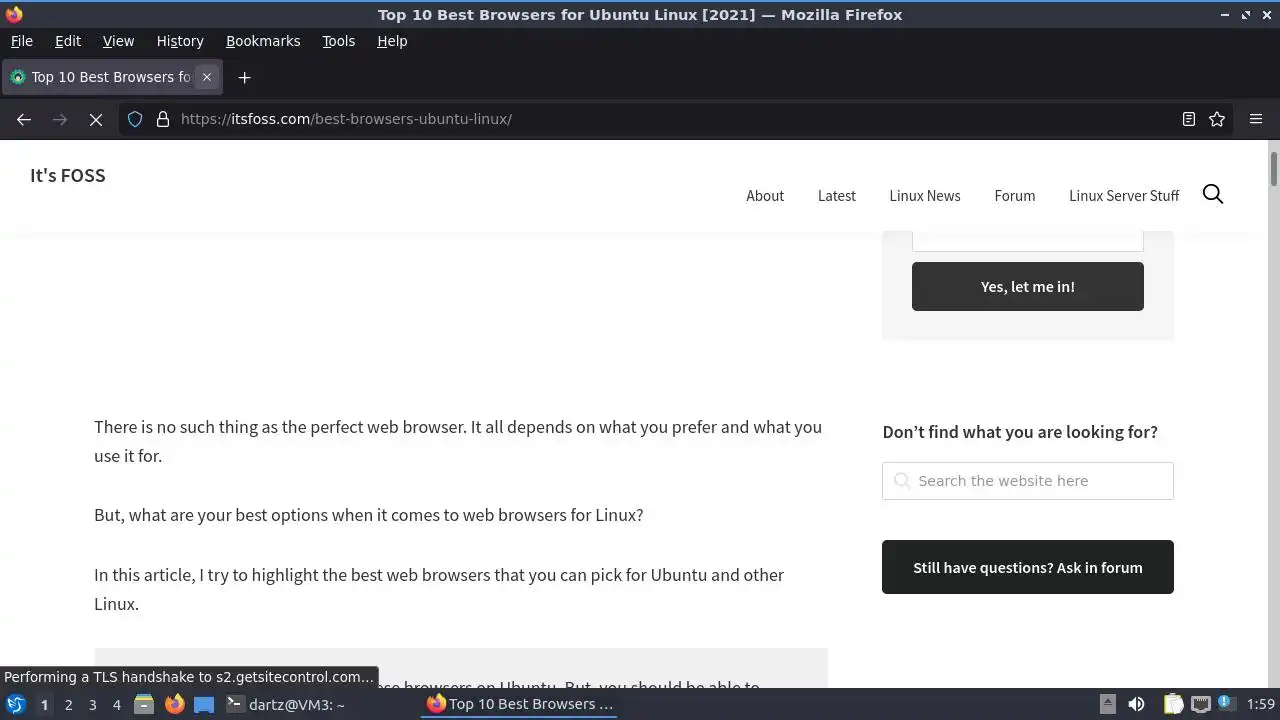Select the Top 10 Best Browsers tab
This screenshot has width=1280, height=720.
tap(111, 77)
